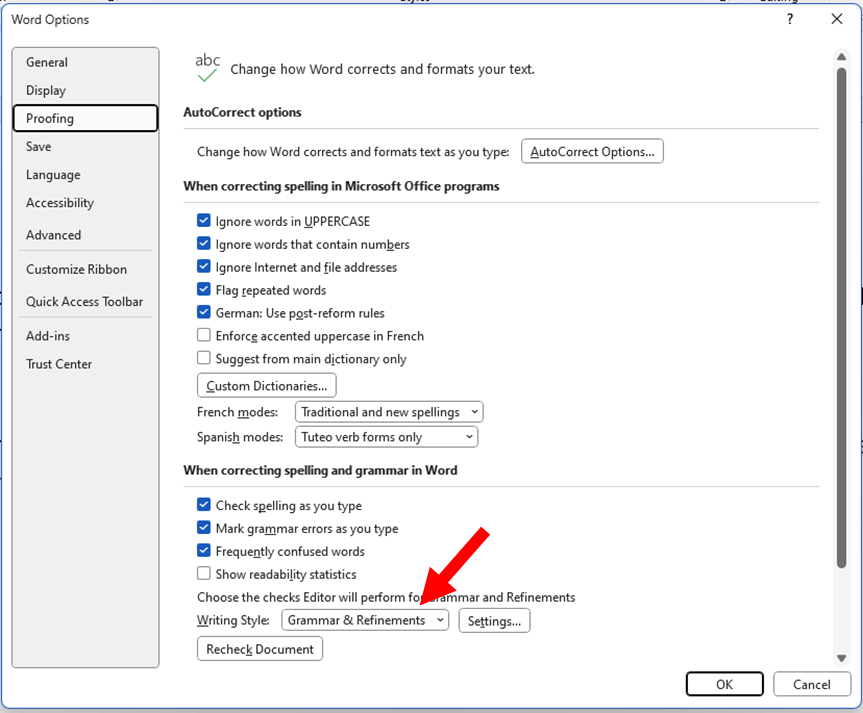Screen dimensions: 863x713
Task: Select Customize Ribbon in sidebar
Action: [x=76, y=269]
